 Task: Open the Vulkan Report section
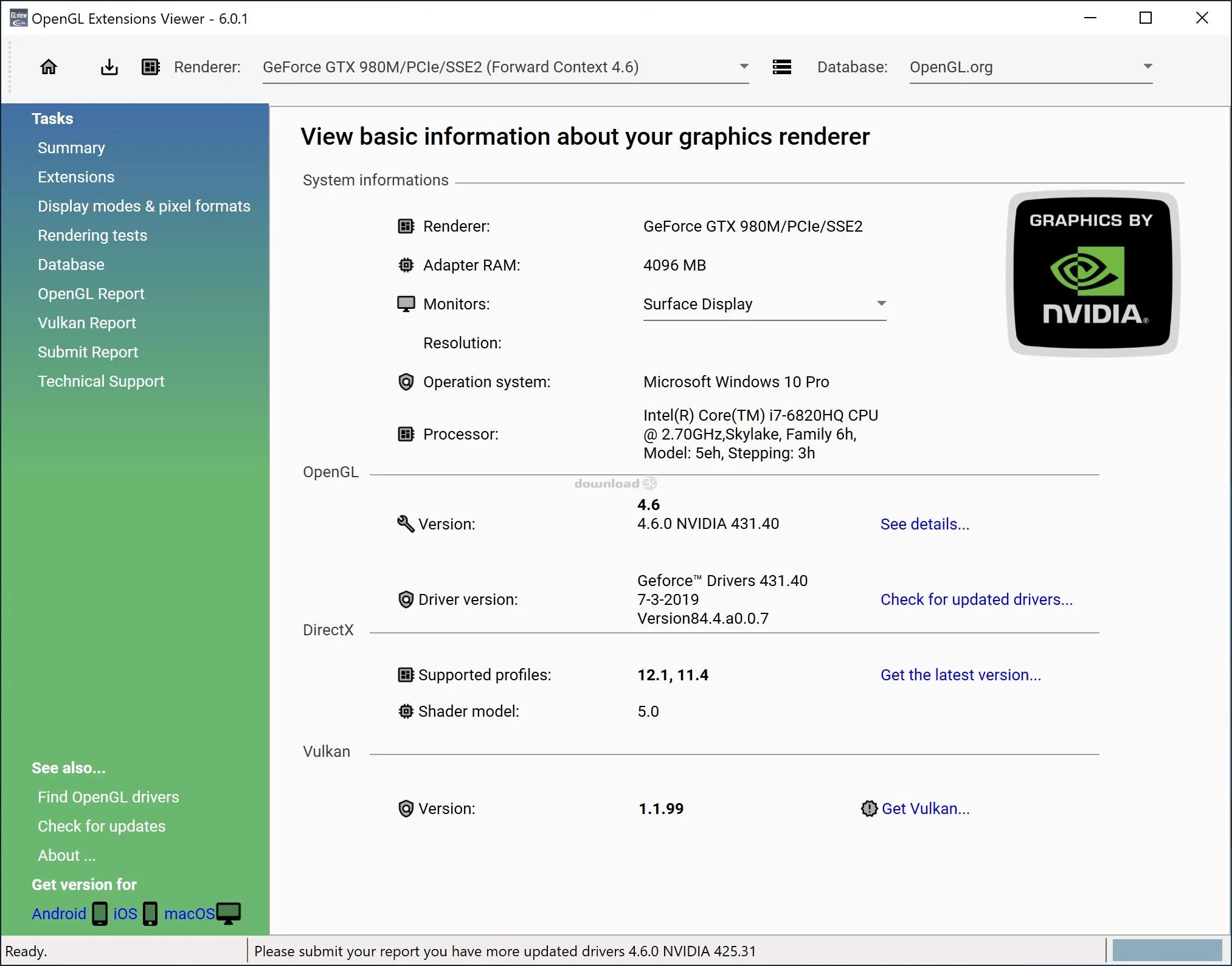pos(86,322)
